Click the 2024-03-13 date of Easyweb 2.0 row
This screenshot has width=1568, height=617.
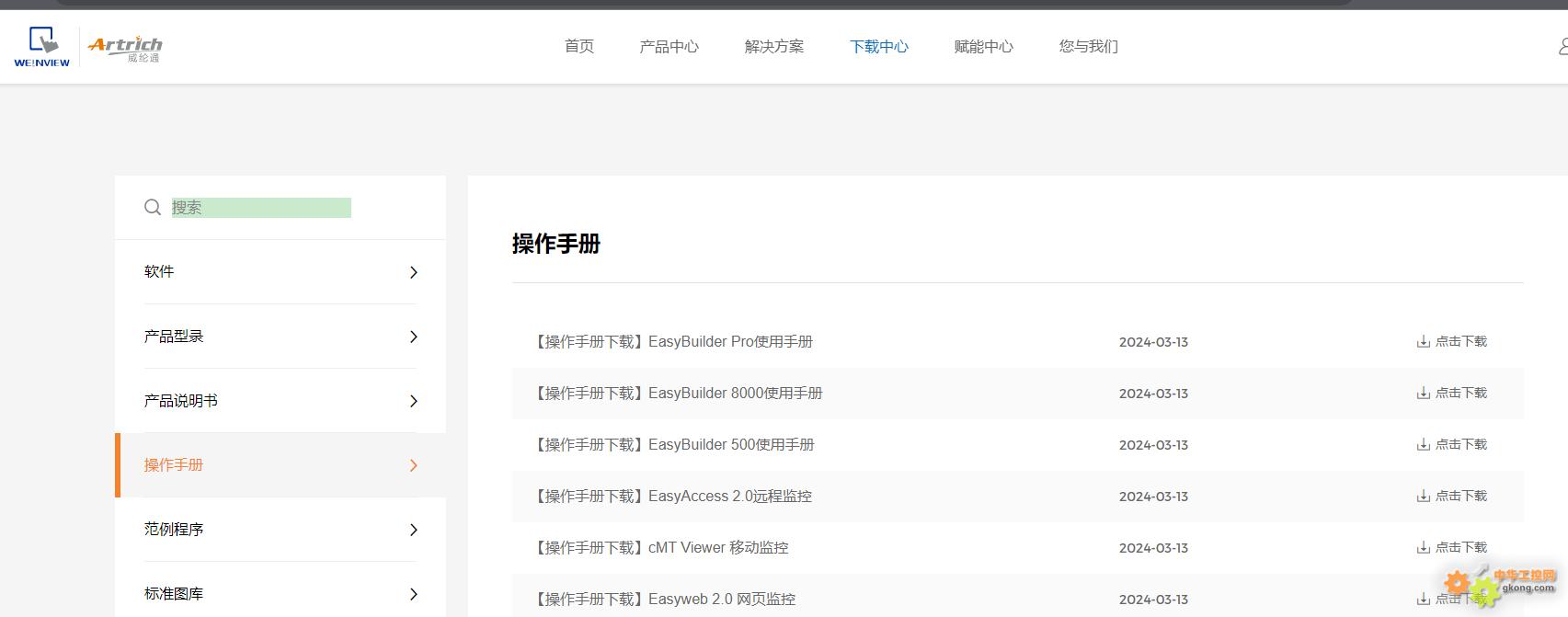[x=1153, y=600]
